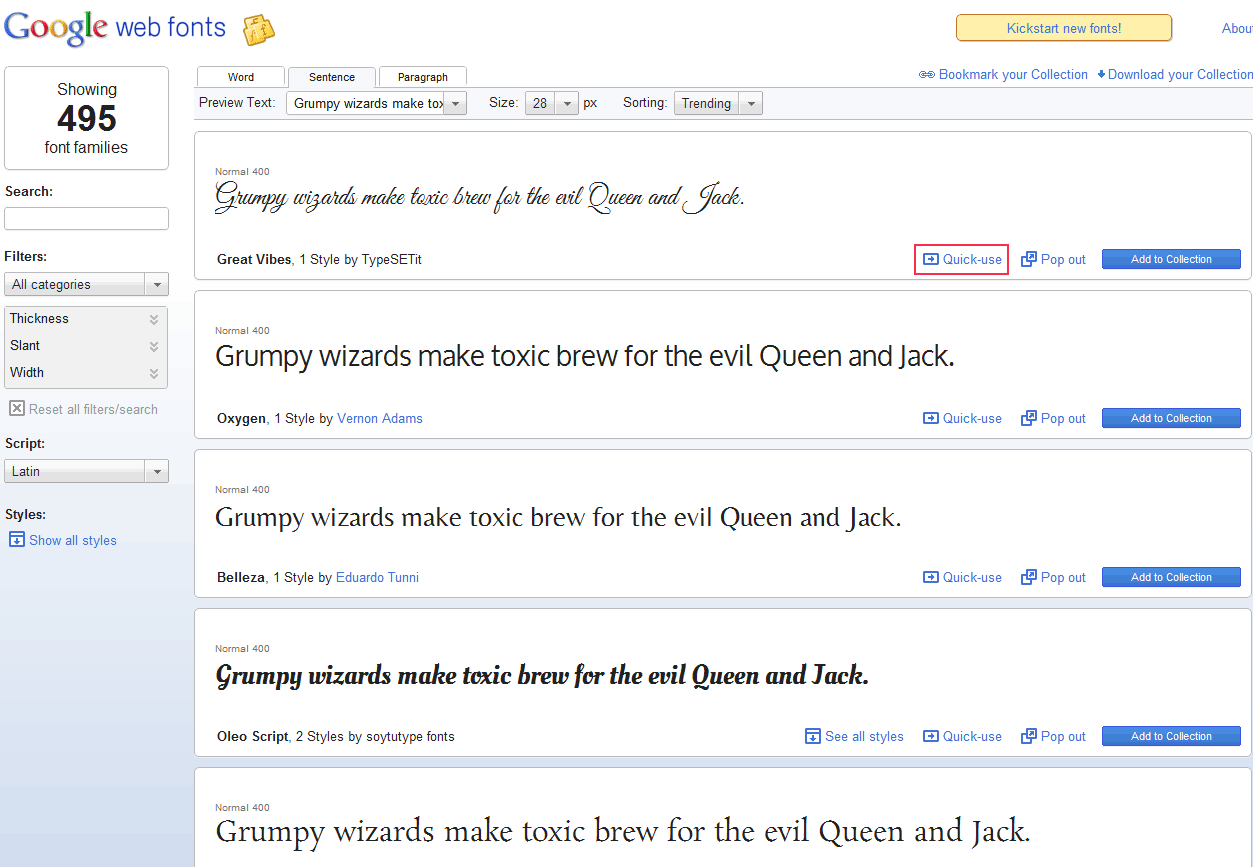The image size is (1253, 867).
Task: Click the Quick-use arrow icon for Great Vibes
Action: 931,259
